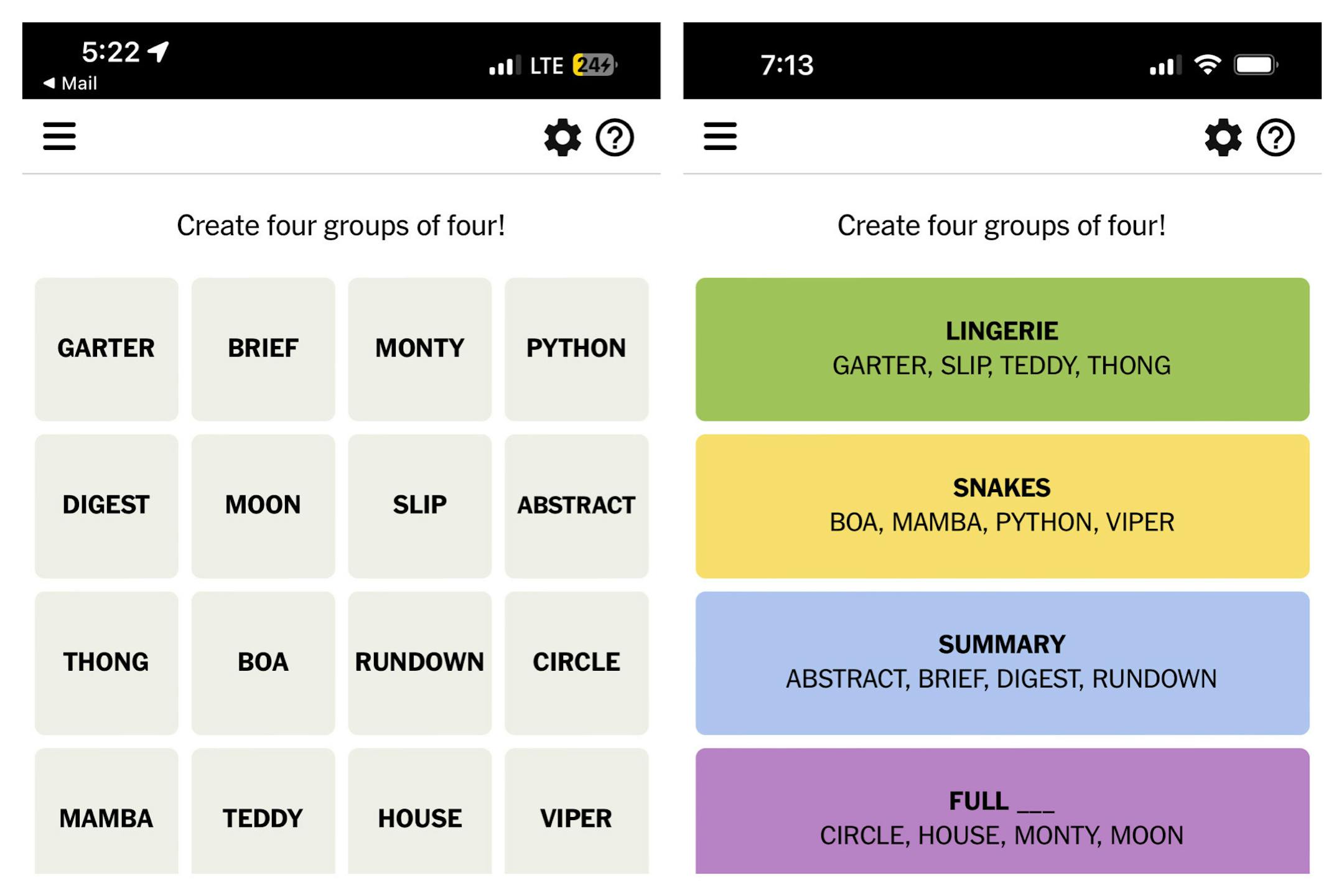Image resolution: width=1344 pixels, height=896 pixels.
Task: Tap the Wi-Fi icon in right status bar
Action: tap(1207, 65)
